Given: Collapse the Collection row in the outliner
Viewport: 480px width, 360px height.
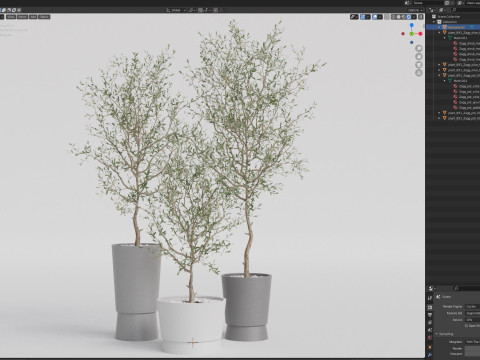Looking at the screenshot, I should click(434, 22).
